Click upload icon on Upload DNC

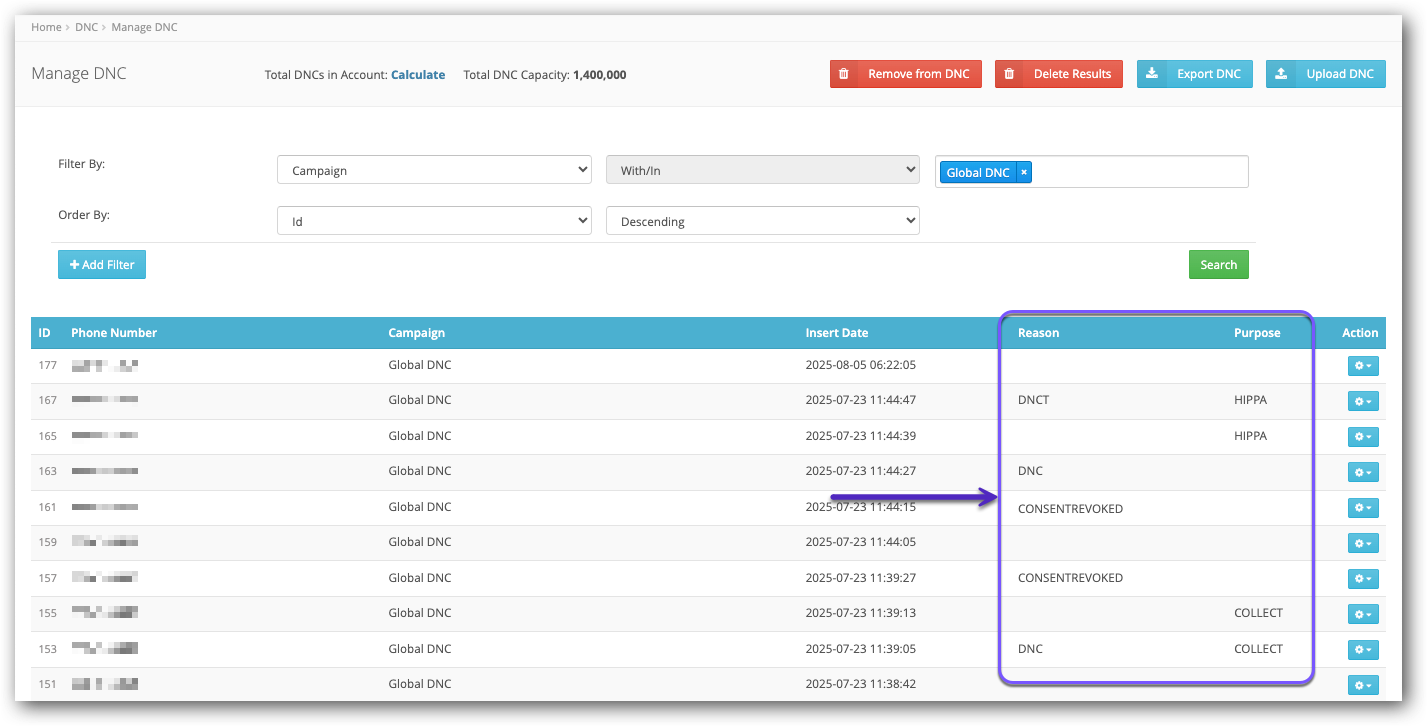pos(1281,74)
